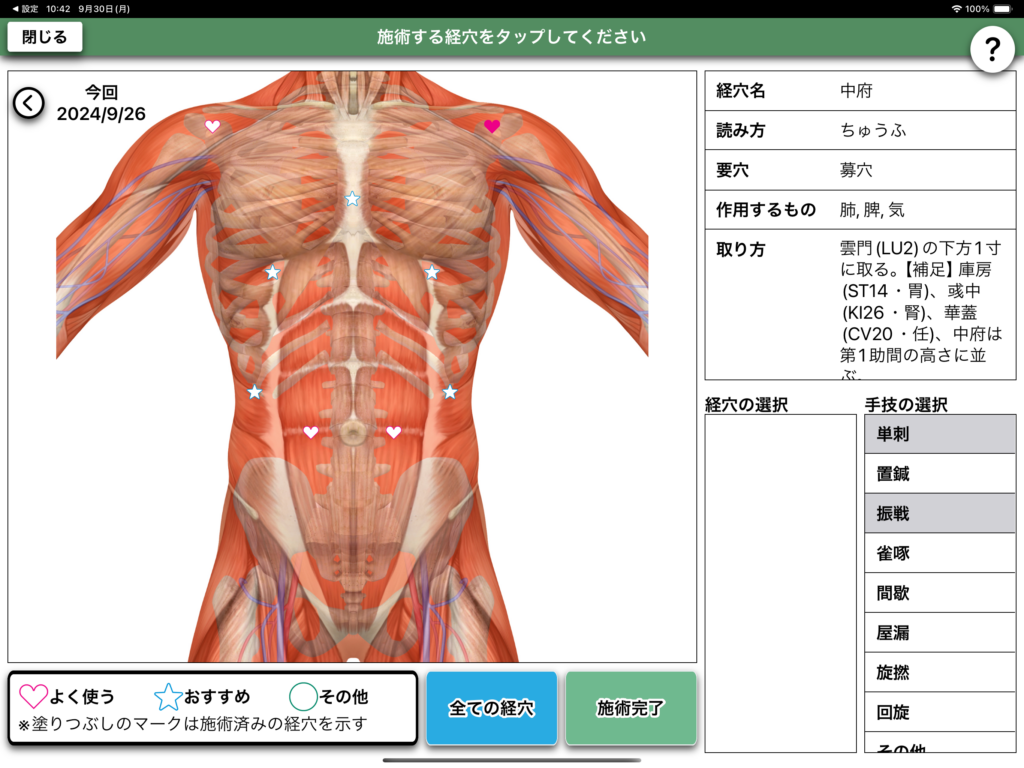Image resolution: width=1024 pixels, height=768 pixels.
Task: Deselect the 振戦 technique
Action: click(940, 513)
